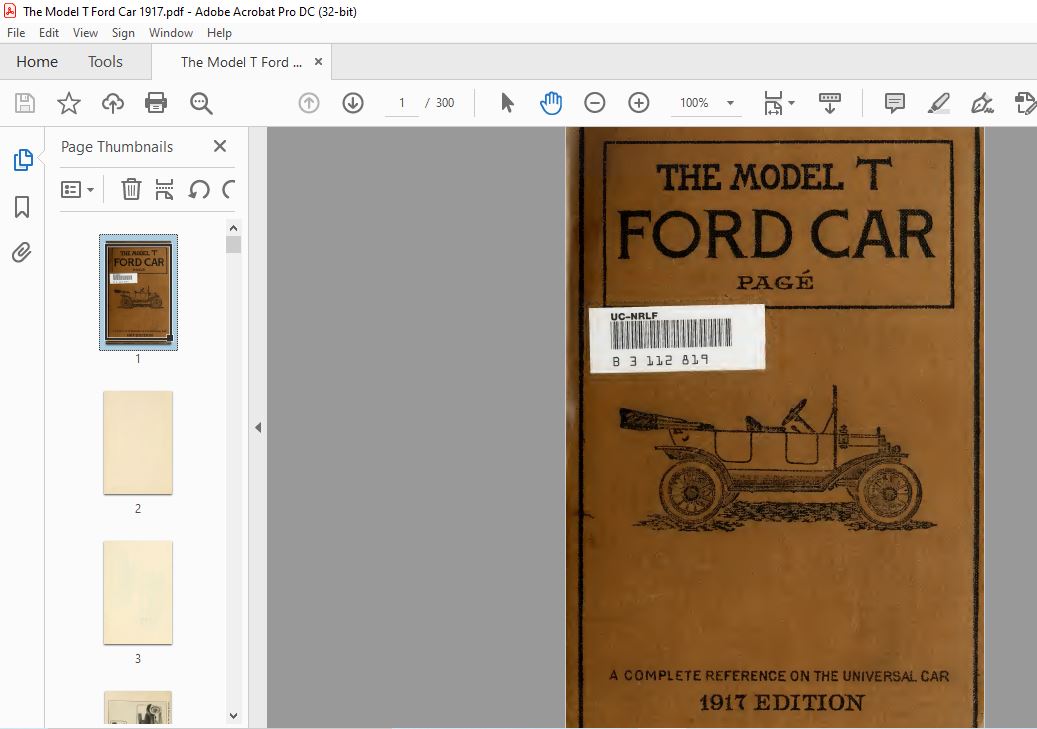1037x729 pixels.
Task: Activate the Hand pan tool
Action: [x=551, y=103]
